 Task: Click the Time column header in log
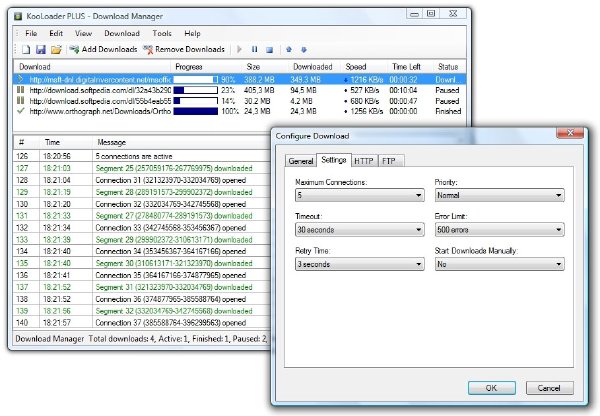pos(66,142)
